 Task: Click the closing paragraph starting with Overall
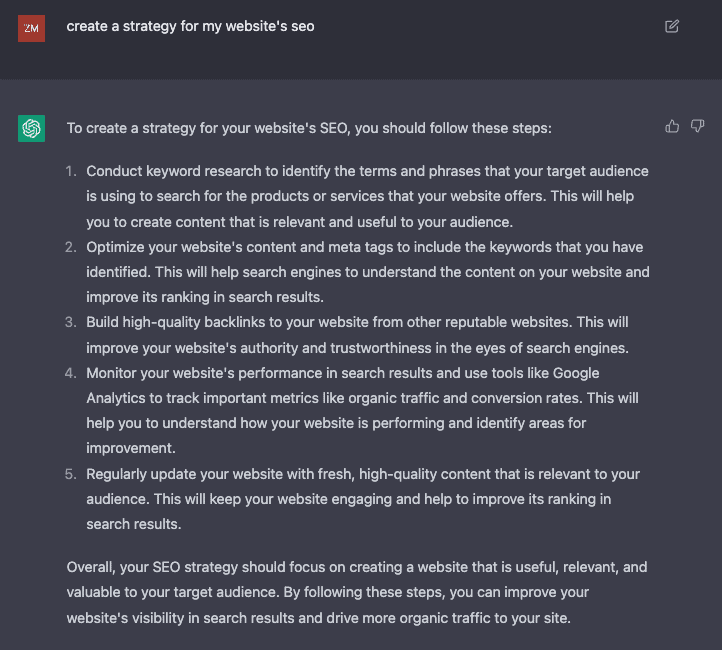[356, 593]
